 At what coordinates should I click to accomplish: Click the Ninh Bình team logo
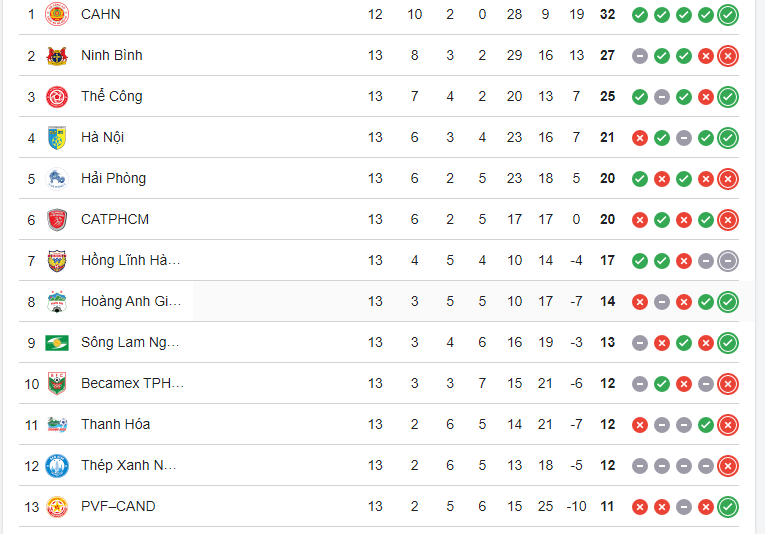coord(57,55)
